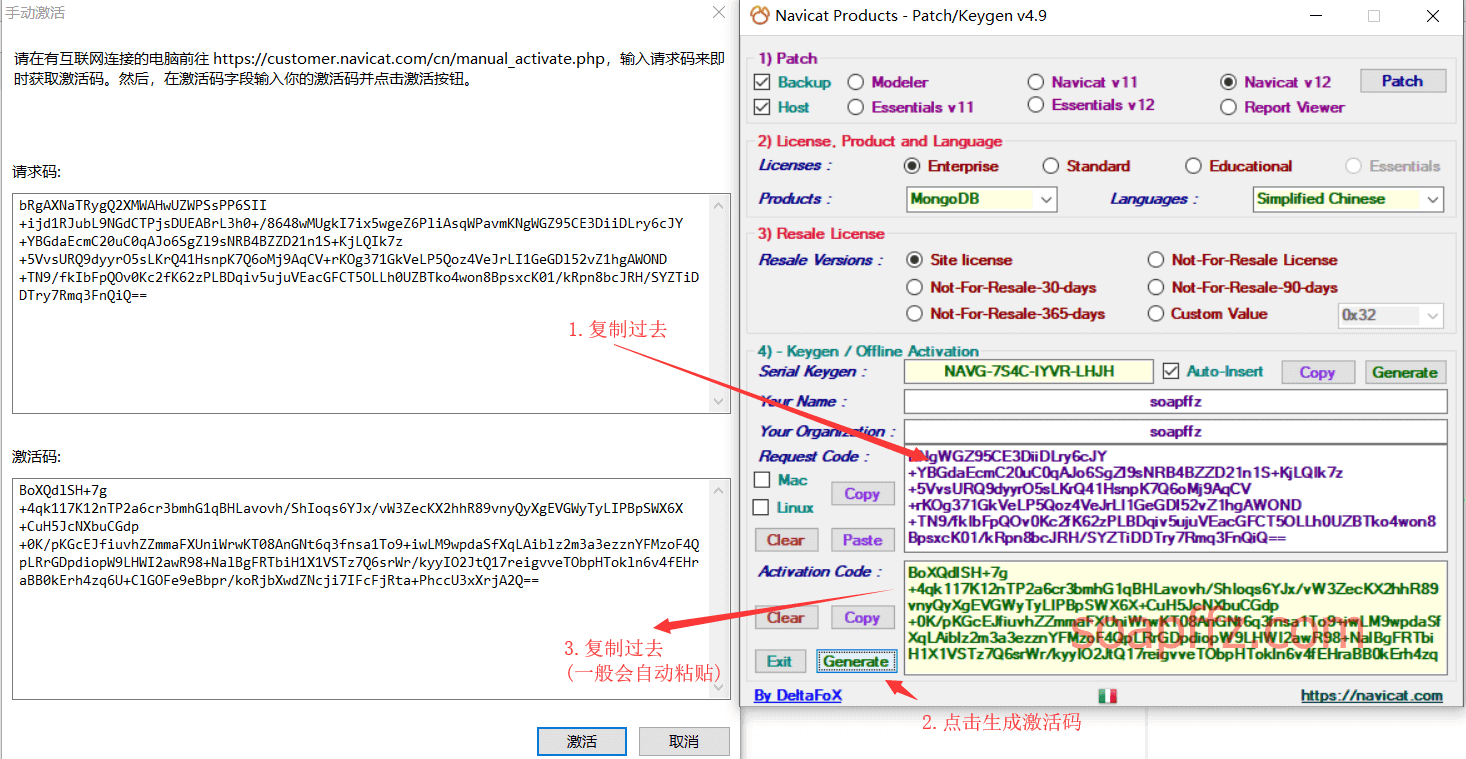
Task: Click the down arrow of 激活码 scrollbar
Action: pyautogui.click(x=719, y=687)
